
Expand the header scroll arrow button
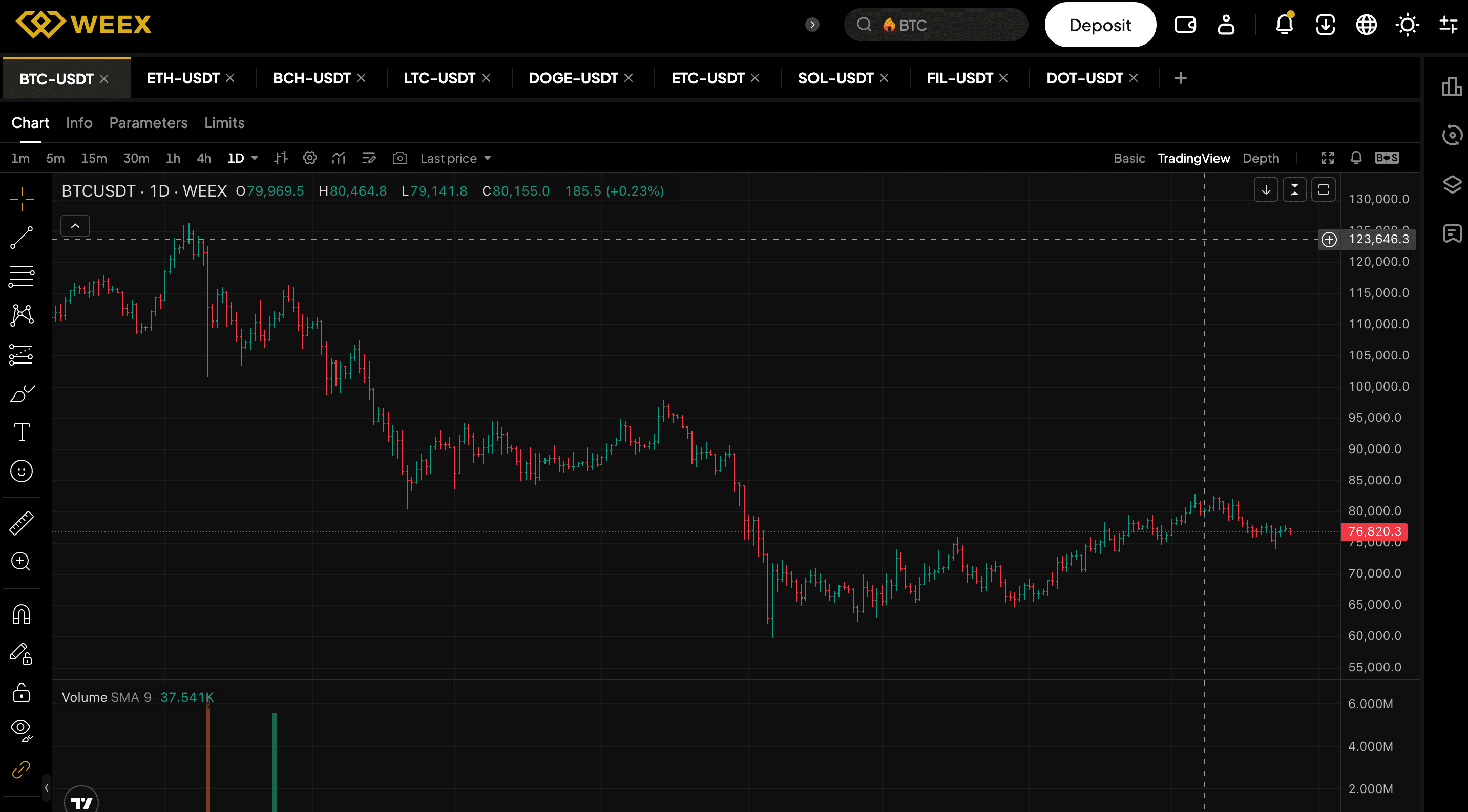point(812,25)
